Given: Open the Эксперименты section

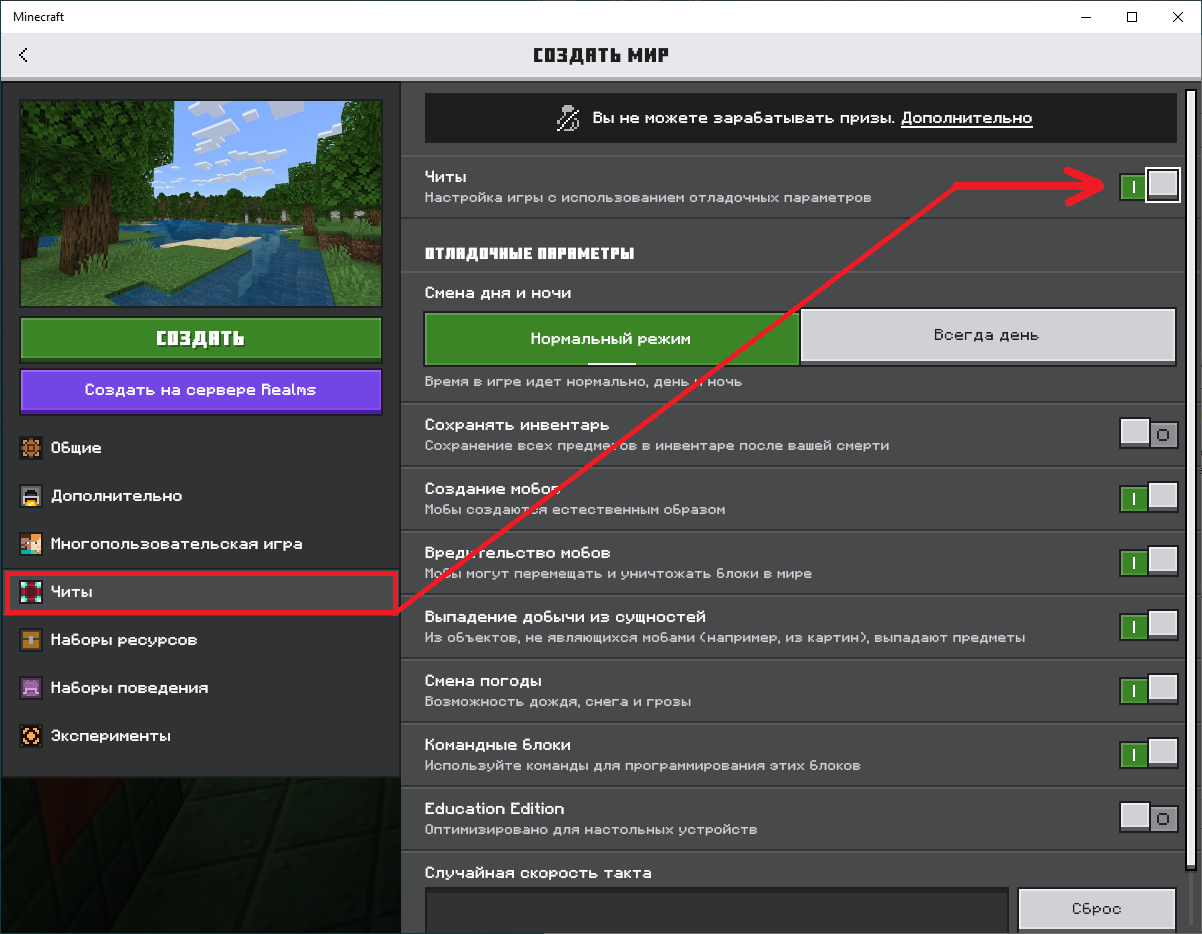Looking at the screenshot, I should [201, 736].
